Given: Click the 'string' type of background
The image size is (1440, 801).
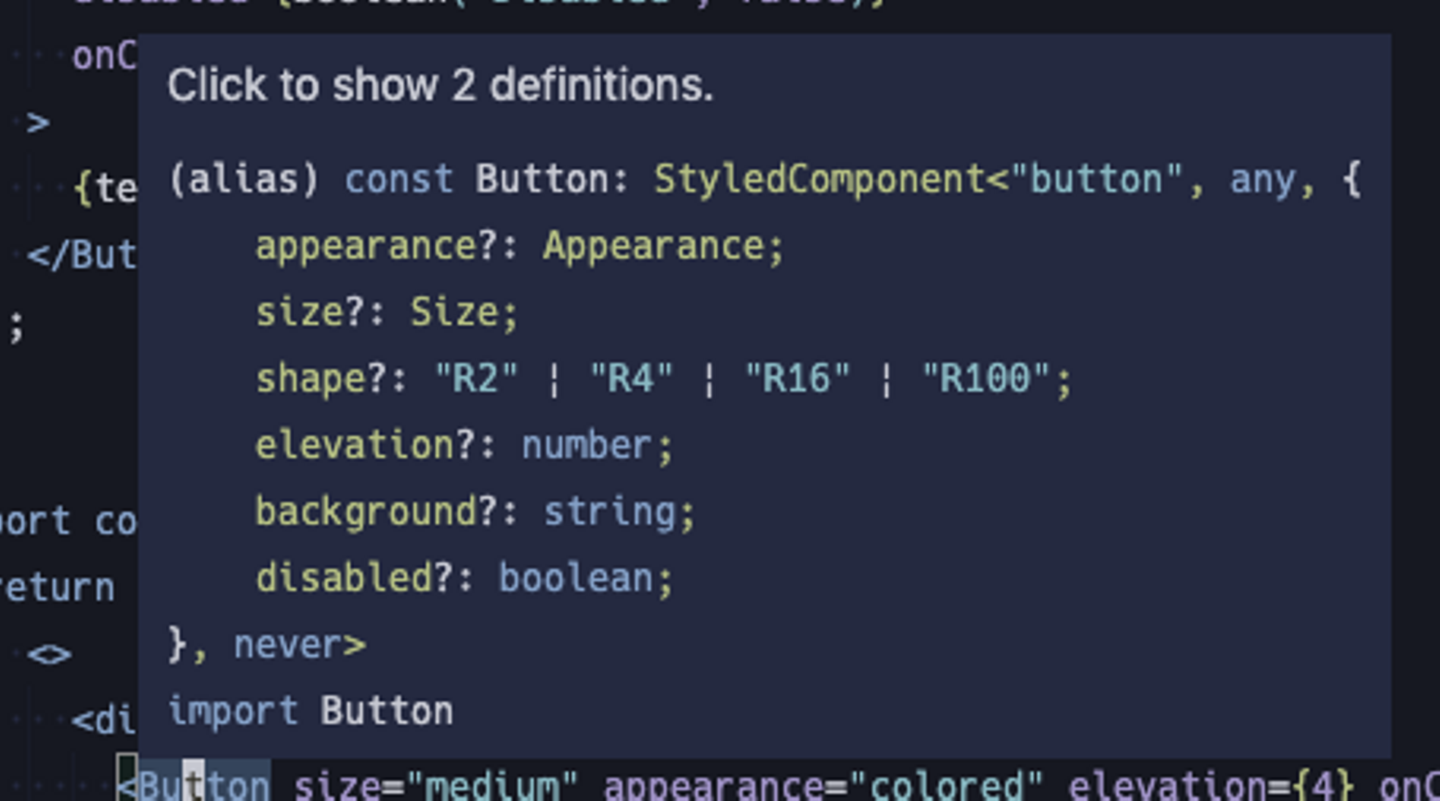Looking at the screenshot, I should coord(609,512).
